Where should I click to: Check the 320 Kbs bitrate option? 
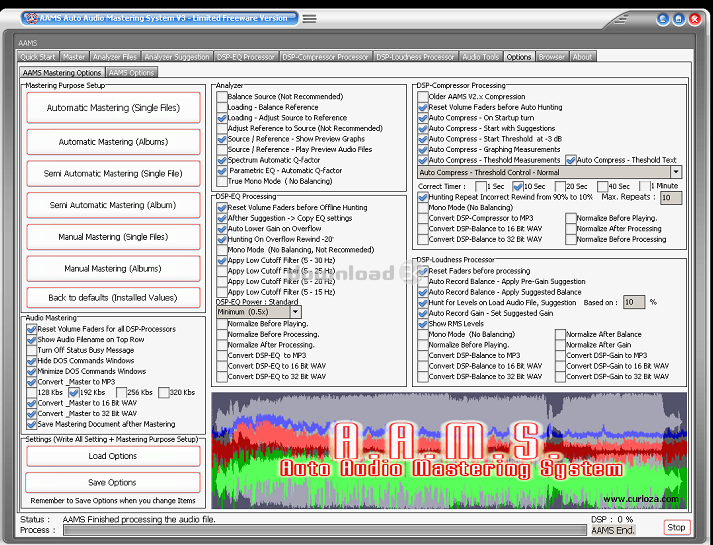point(164,392)
